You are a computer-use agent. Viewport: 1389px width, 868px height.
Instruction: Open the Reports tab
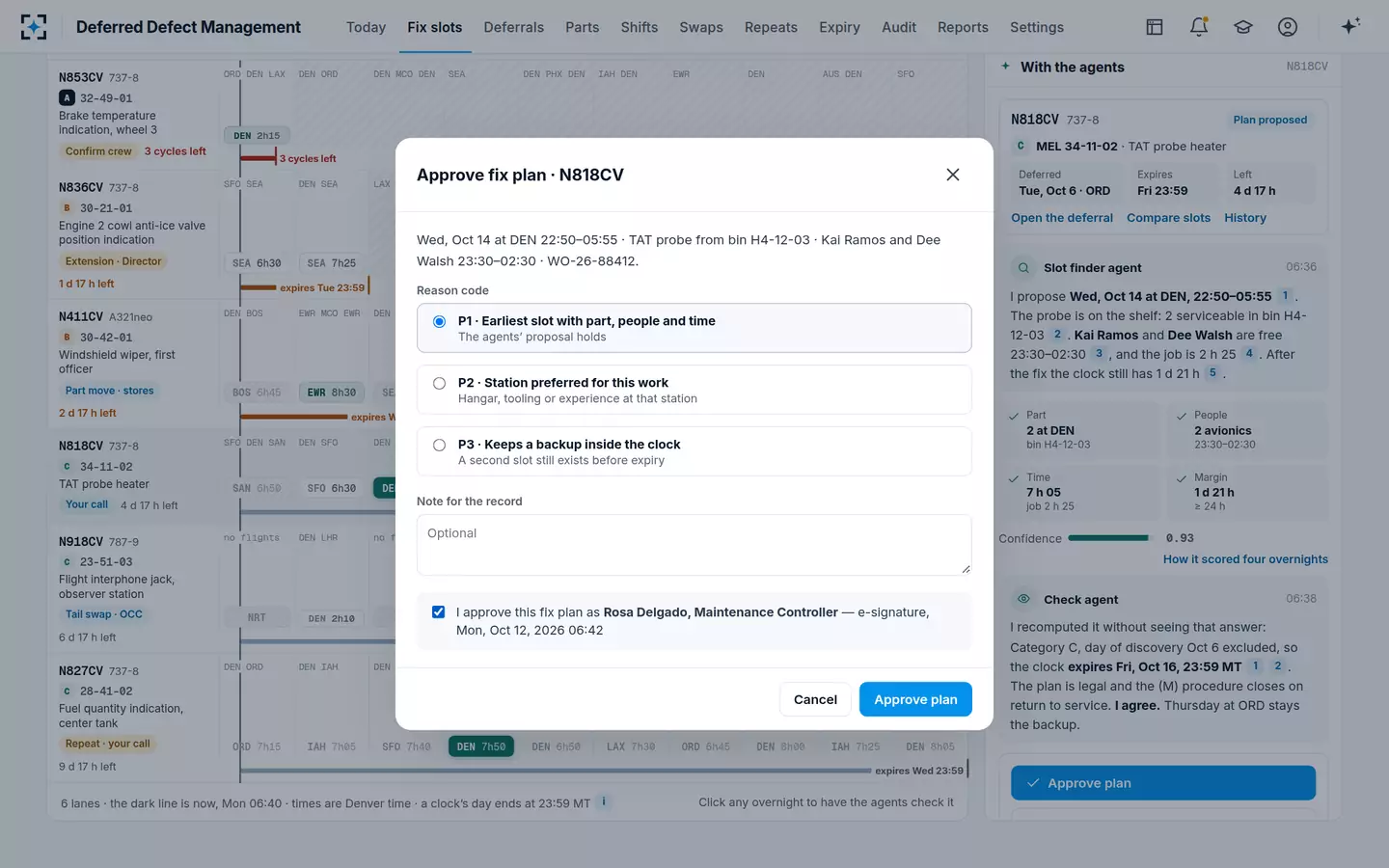pyautogui.click(x=963, y=27)
